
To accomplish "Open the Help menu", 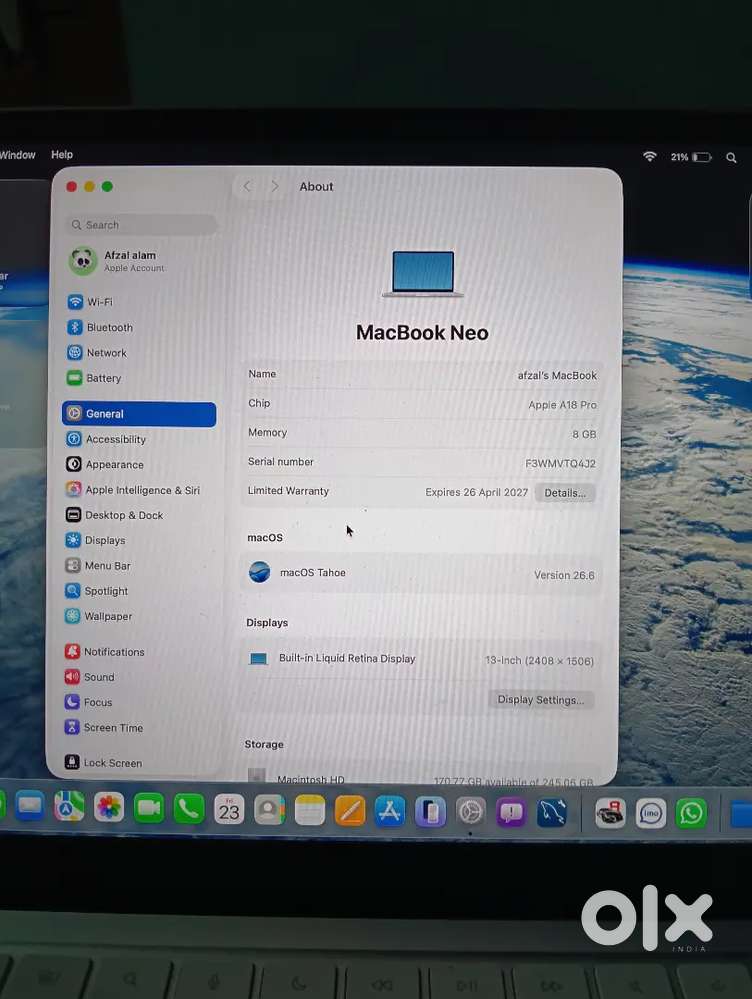I will (62, 154).
